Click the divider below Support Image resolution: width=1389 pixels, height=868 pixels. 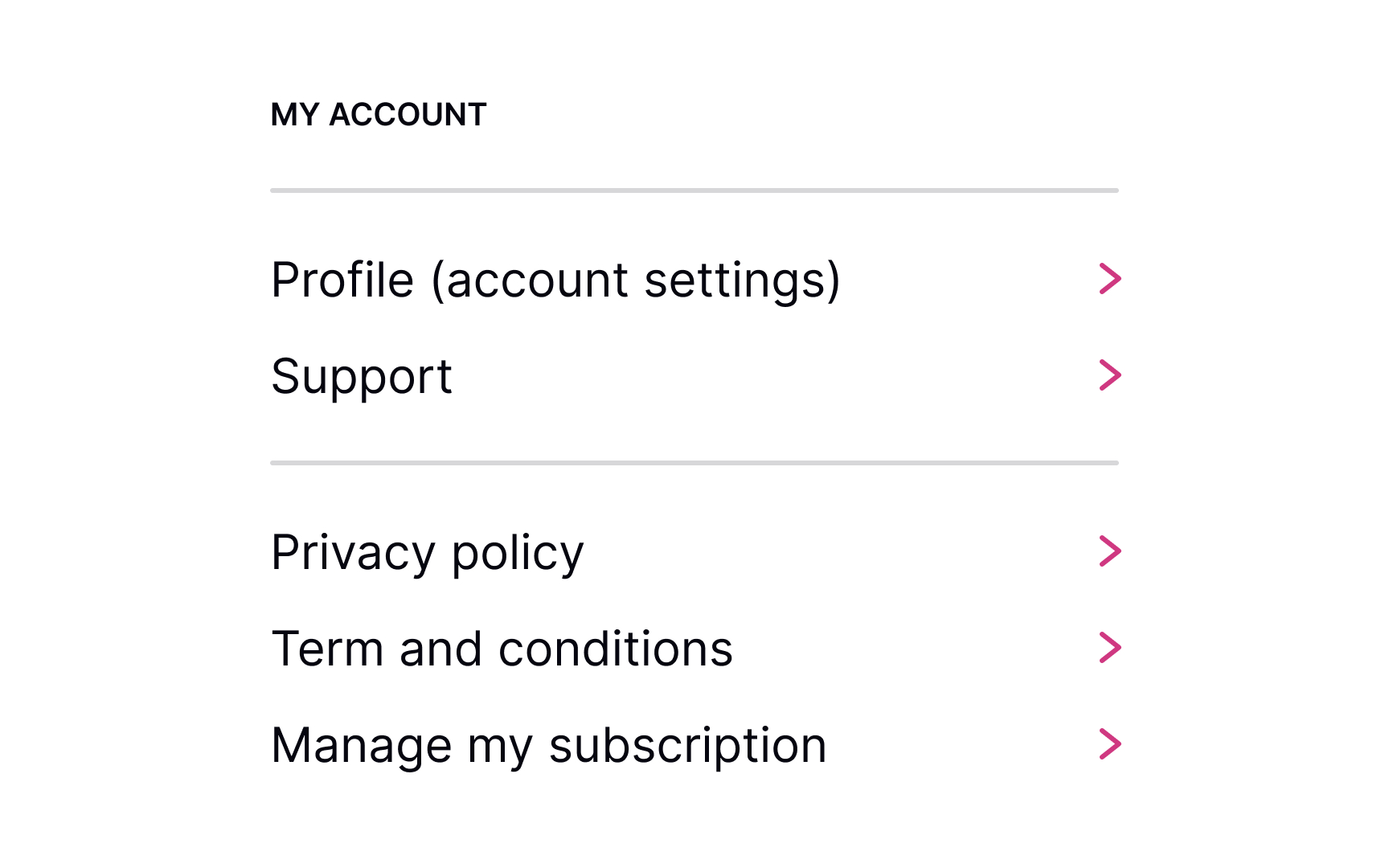694,462
